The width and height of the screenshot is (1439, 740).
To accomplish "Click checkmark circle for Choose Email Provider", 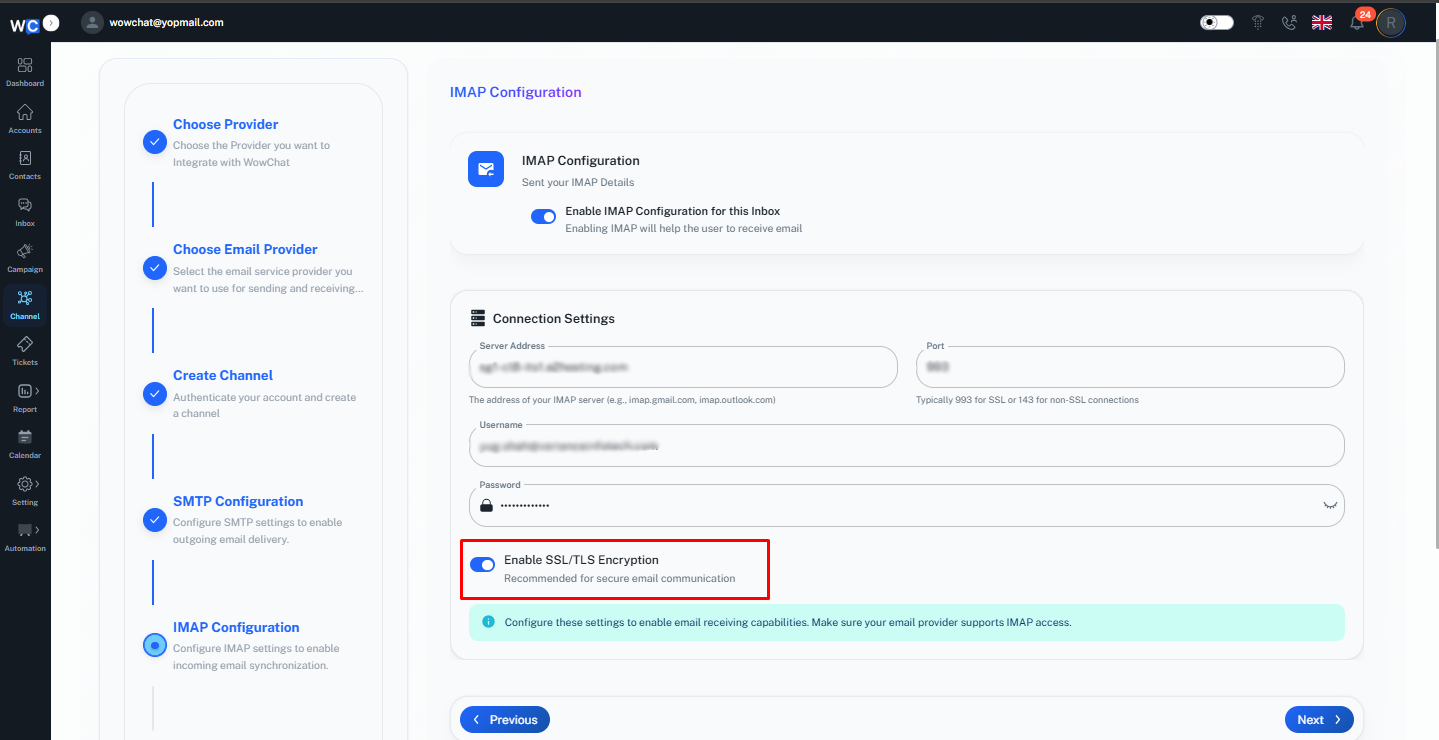I will (154, 268).
